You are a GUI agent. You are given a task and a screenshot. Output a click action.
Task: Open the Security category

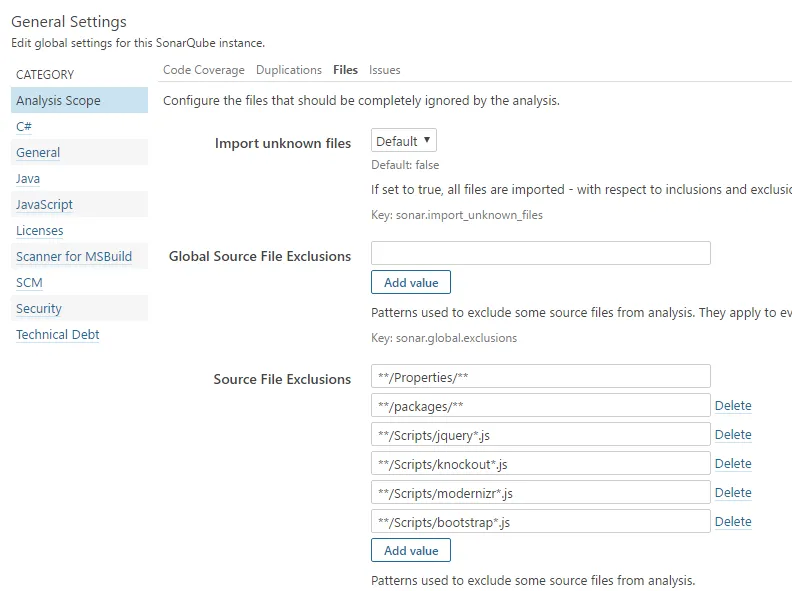[x=39, y=309]
